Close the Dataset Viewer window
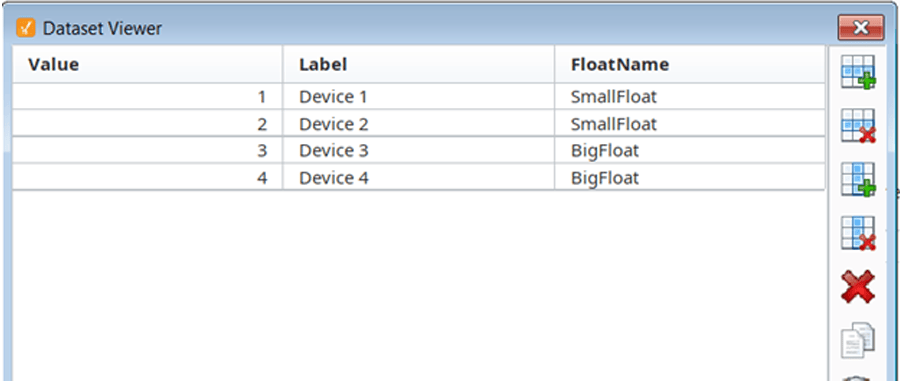Viewport: 900px width, 381px height. (x=860, y=28)
